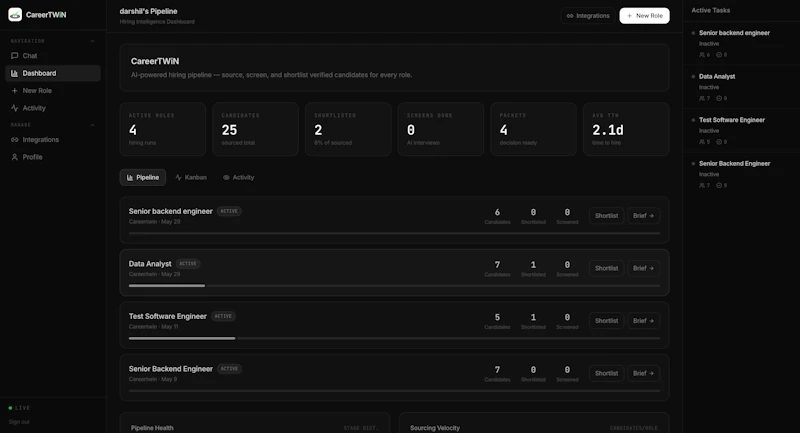Click the Shortlisted stat card
The width and height of the screenshot is (800, 433).
click(x=348, y=129)
